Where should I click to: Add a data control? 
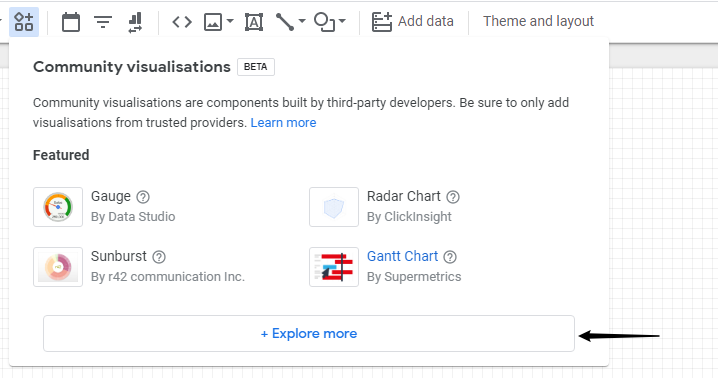click(x=135, y=22)
